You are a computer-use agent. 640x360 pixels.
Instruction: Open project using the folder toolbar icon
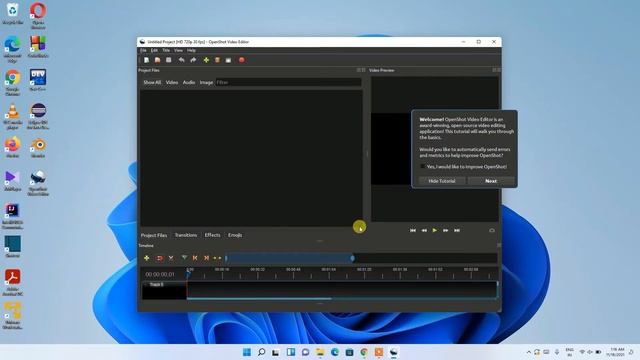(158, 60)
